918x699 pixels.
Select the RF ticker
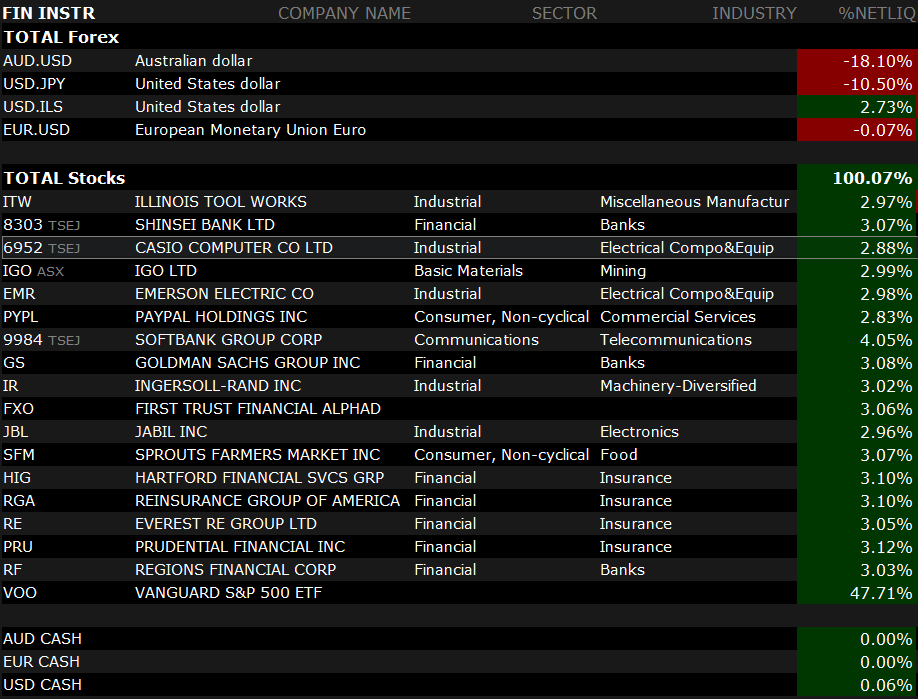pos(12,570)
